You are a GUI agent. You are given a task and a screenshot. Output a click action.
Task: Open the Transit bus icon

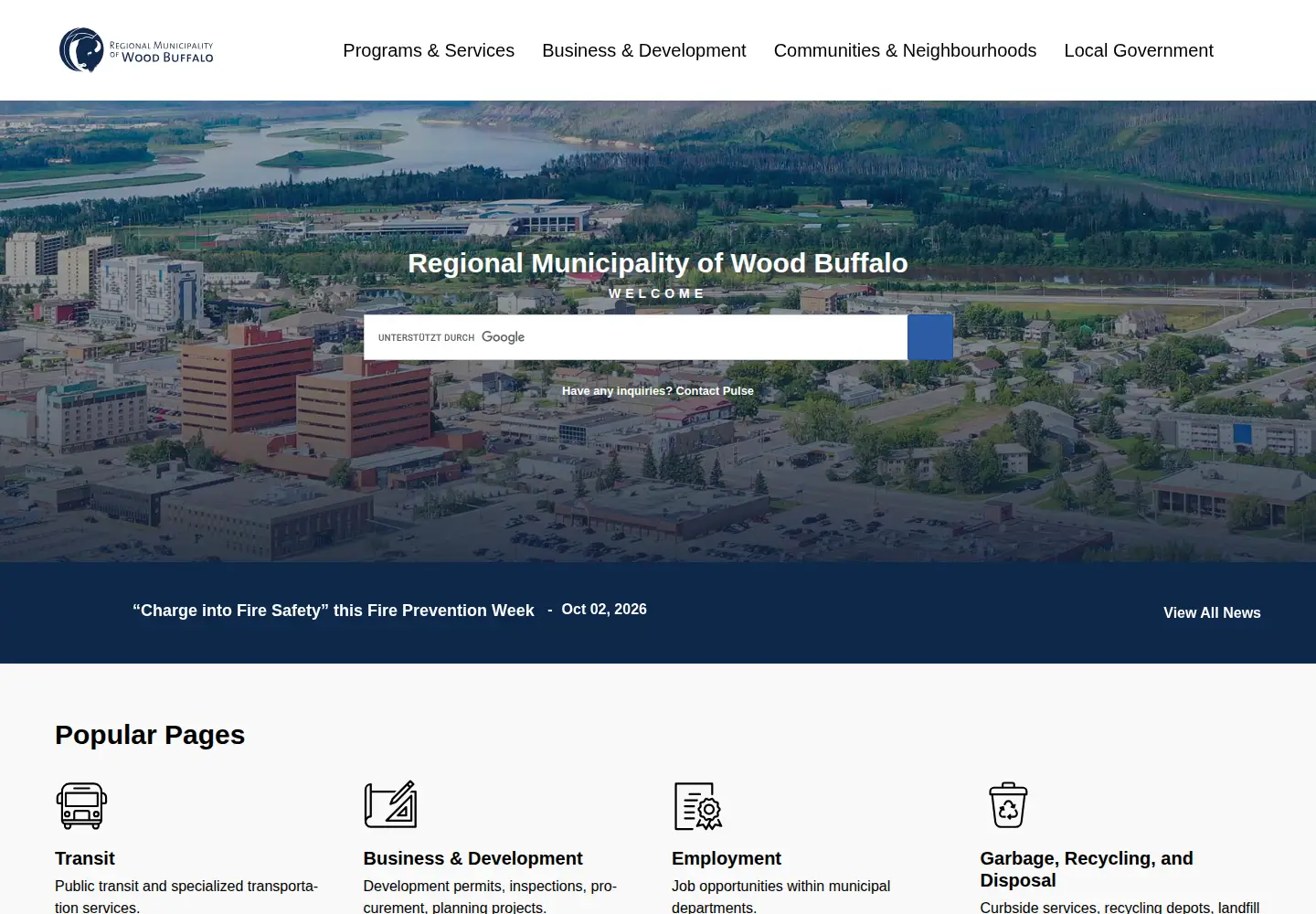tap(81, 805)
